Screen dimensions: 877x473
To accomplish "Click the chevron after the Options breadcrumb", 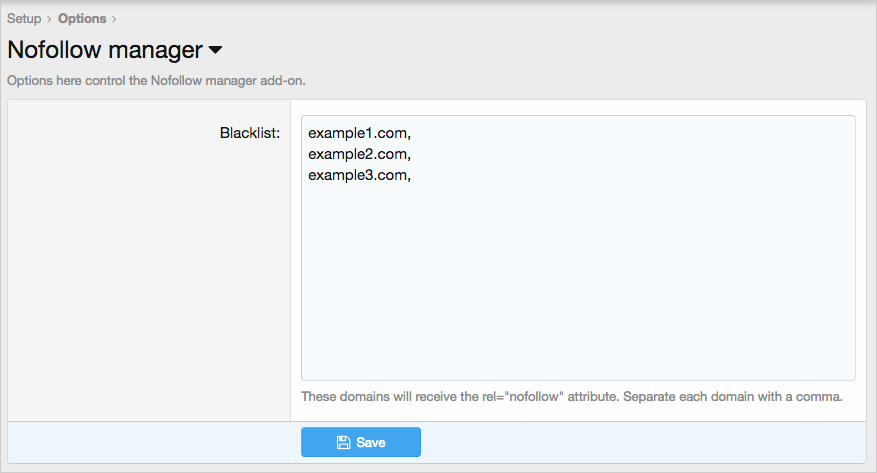I will [114, 19].
